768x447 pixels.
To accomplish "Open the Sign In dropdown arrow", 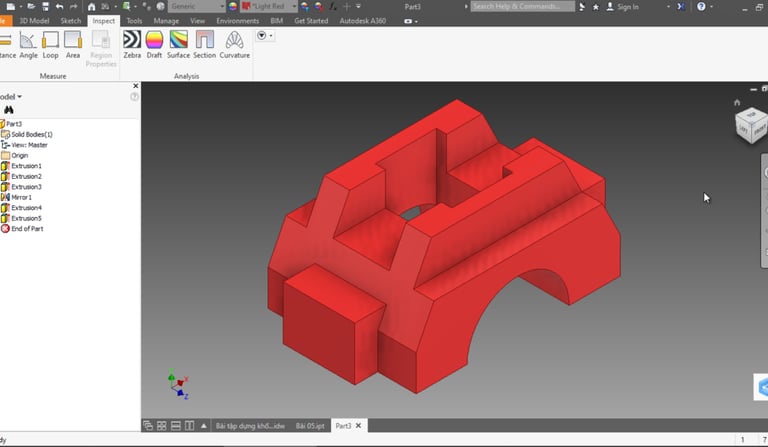I will 668,6.
